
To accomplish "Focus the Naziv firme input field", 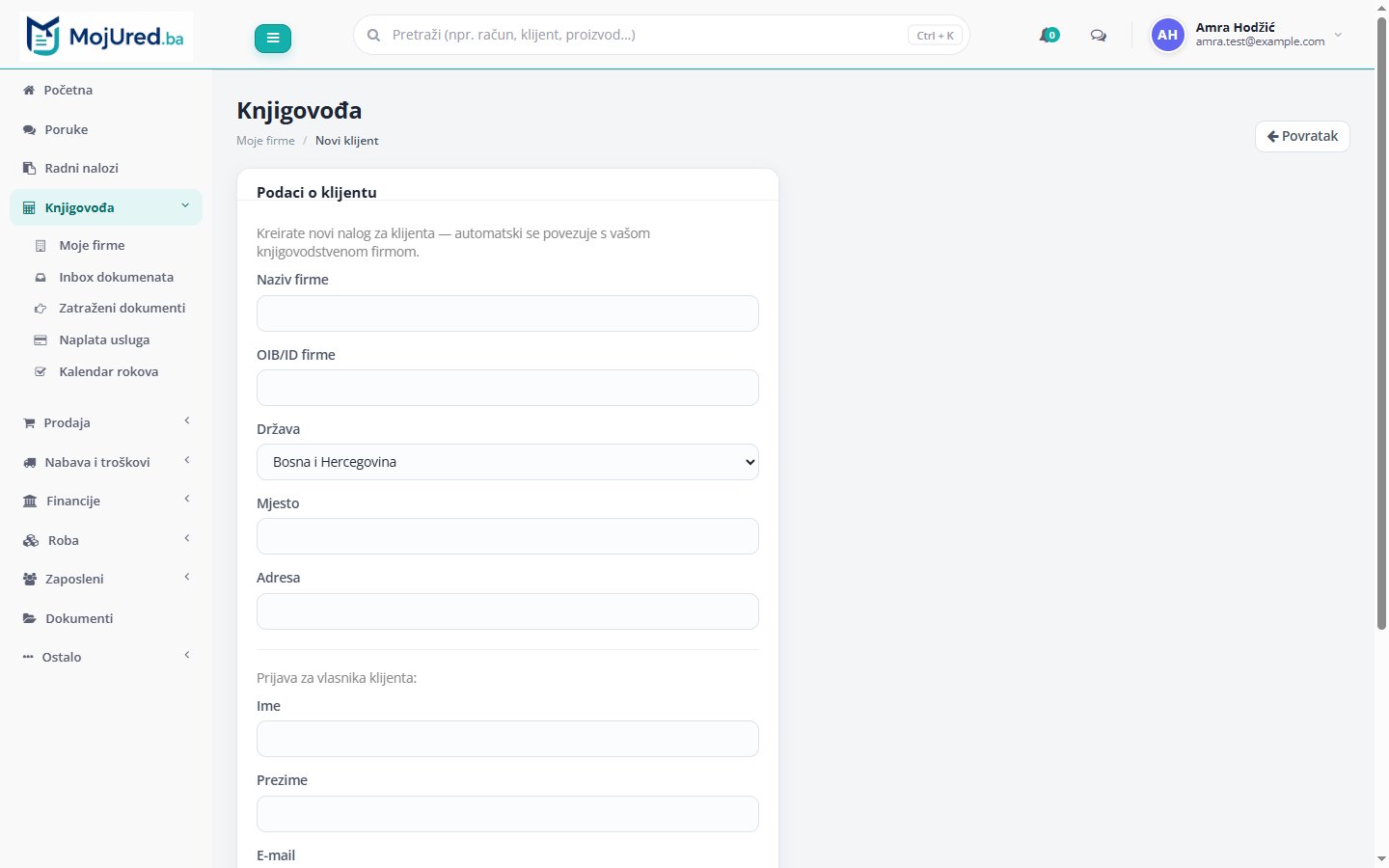I will 507,313.
